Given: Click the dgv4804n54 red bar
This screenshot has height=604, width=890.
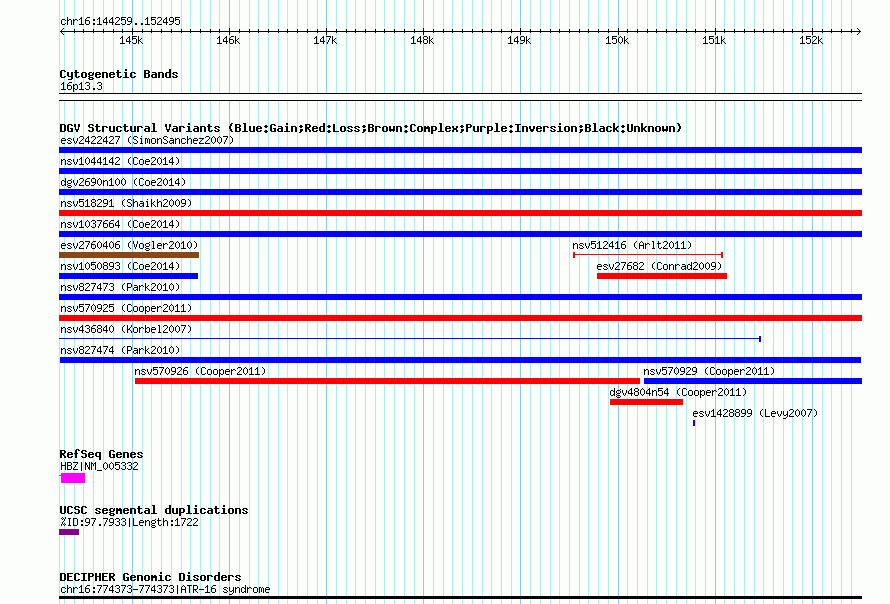Looking at the screenshot, I should [646, 402].
